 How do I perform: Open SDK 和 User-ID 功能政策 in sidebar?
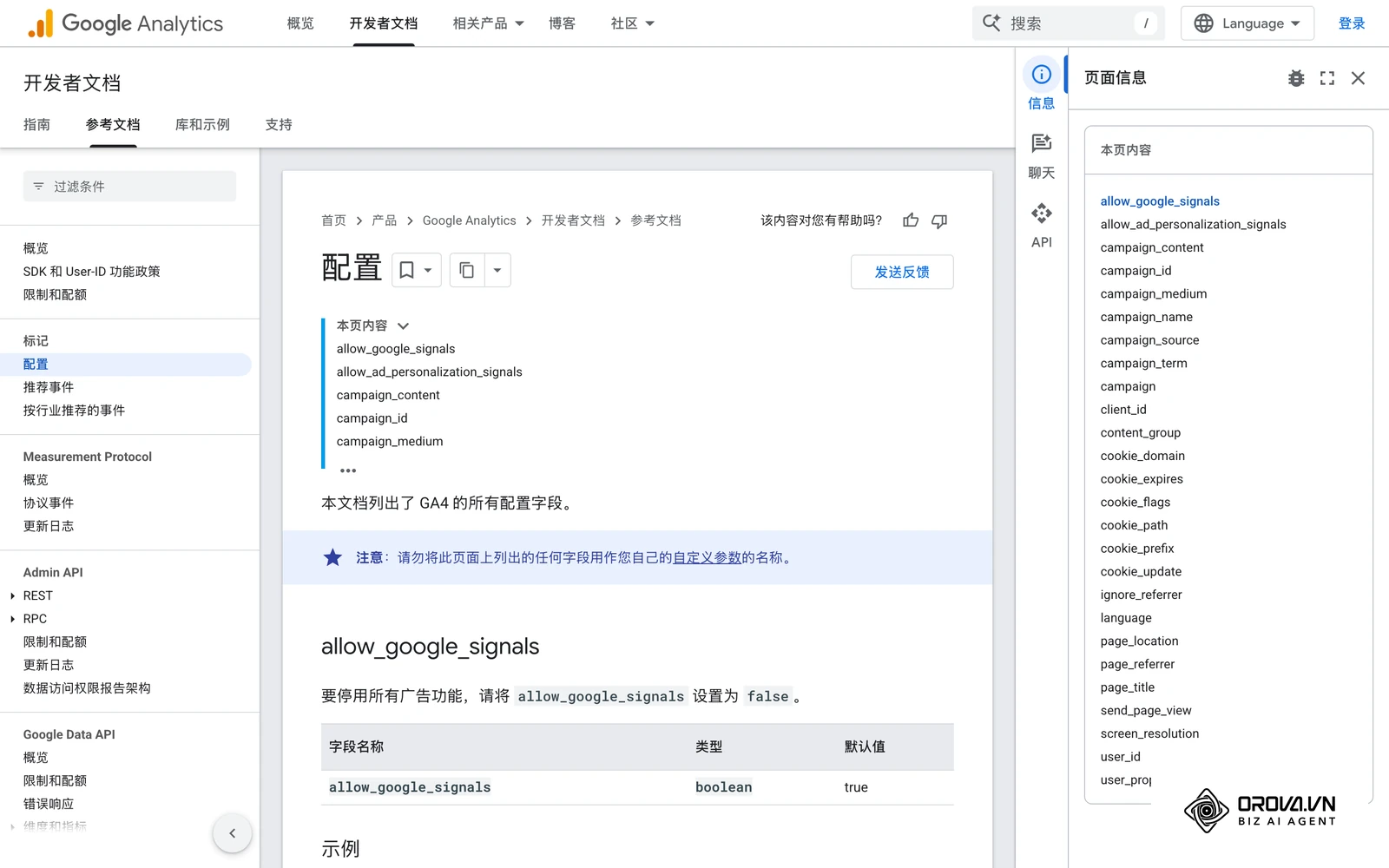pos(91,272)
